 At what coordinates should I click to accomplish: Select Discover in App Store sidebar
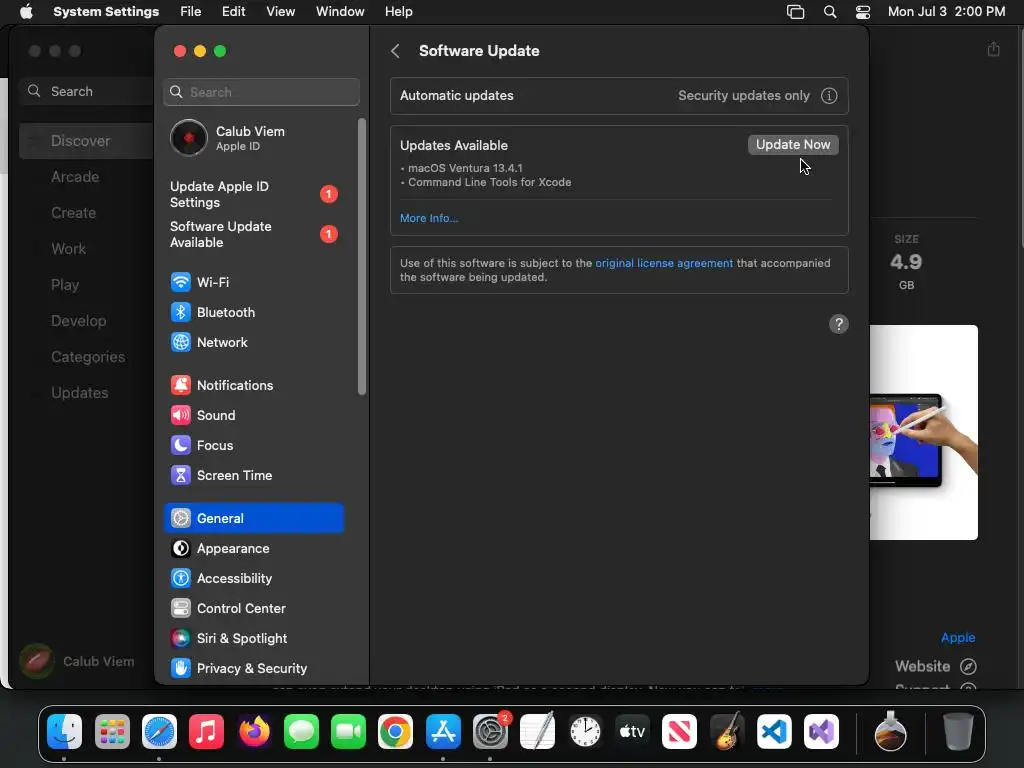[85, 141]
